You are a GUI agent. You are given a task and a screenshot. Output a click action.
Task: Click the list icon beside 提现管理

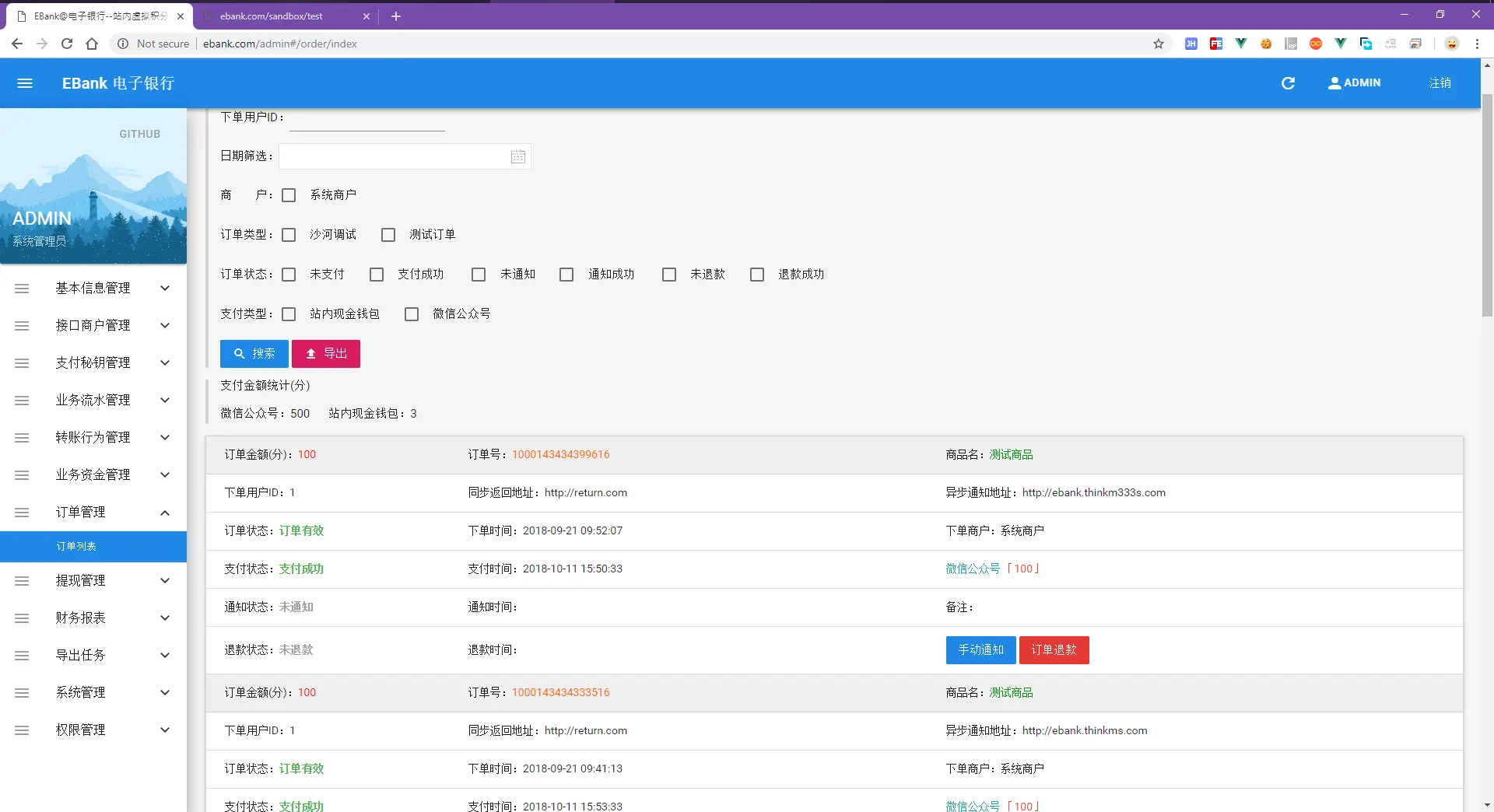(x=22, y=581)
